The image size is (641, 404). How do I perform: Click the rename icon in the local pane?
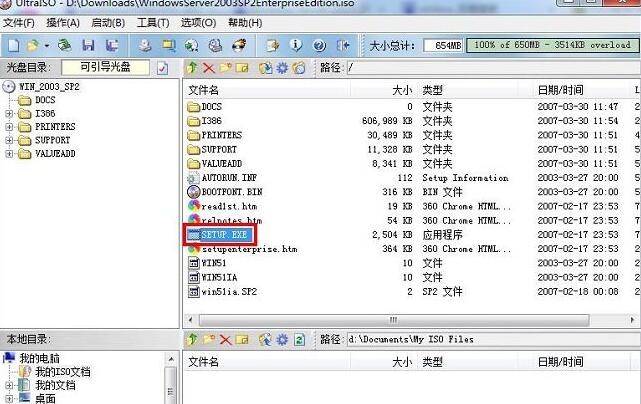(242, 339)
